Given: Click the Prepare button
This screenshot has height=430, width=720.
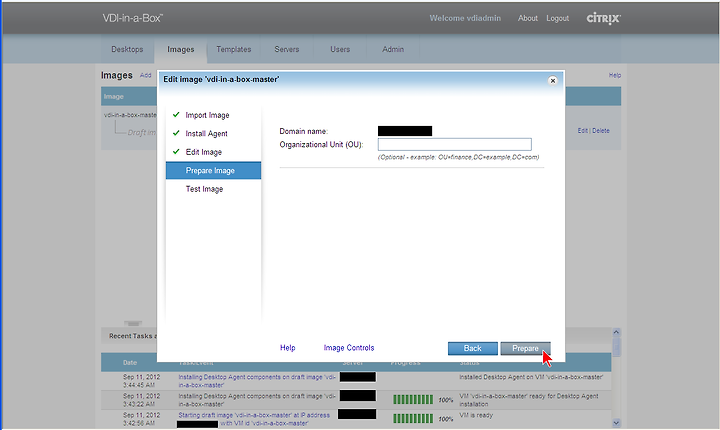Looking at the screenshot, I should [x=525, y=348].
